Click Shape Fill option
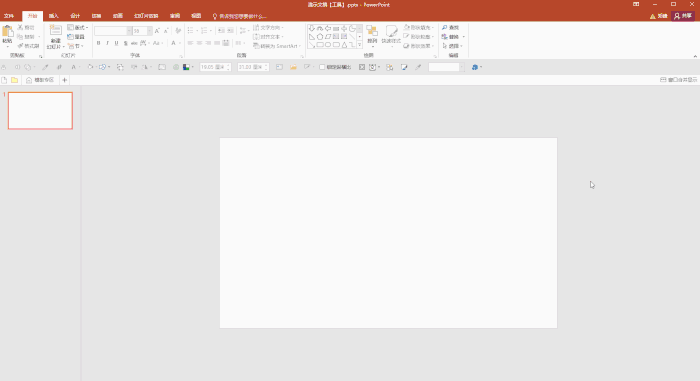 click(x=418, y=28)
